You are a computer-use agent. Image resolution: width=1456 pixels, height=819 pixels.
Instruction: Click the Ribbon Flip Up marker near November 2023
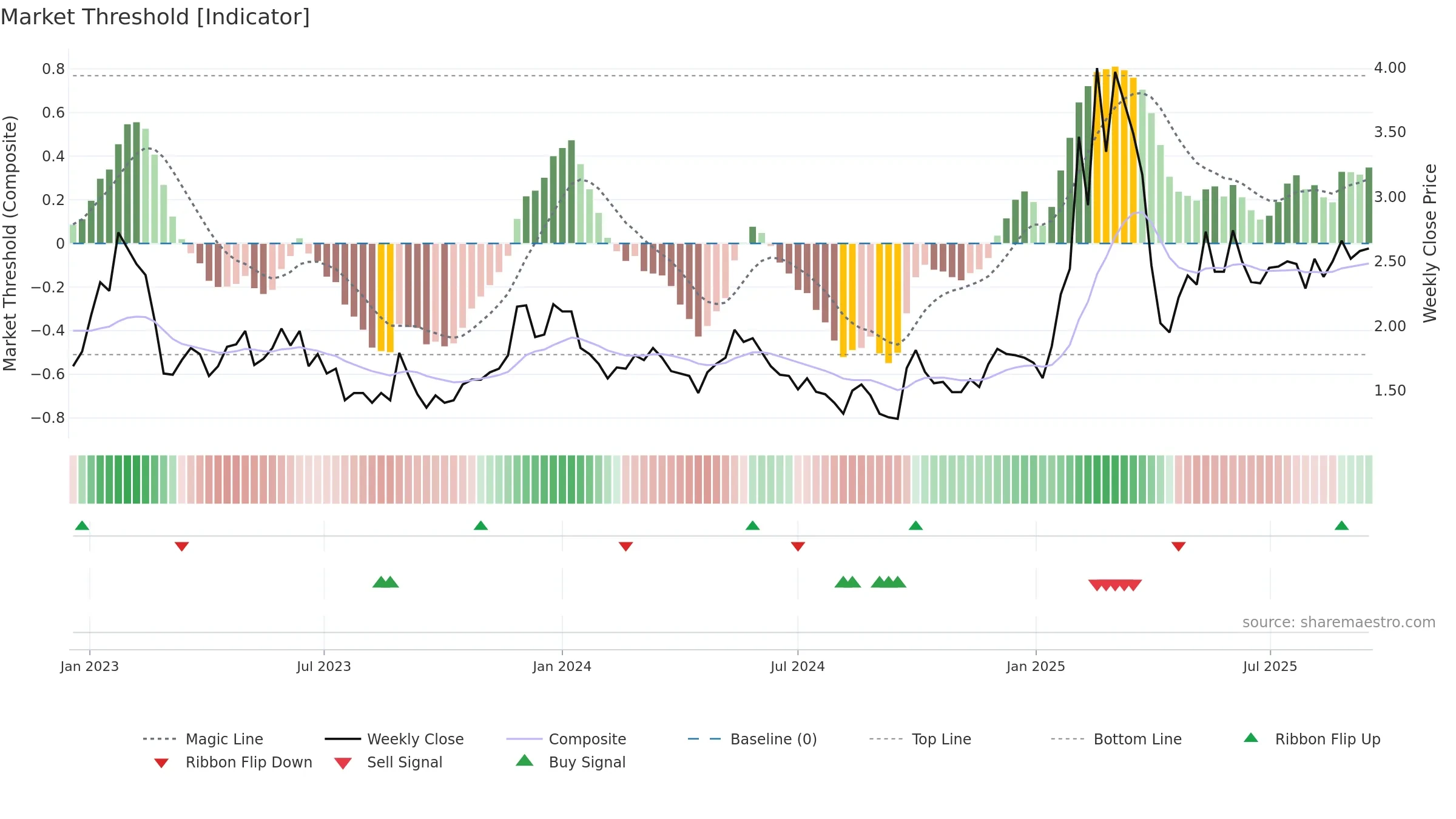click(480, 525)
